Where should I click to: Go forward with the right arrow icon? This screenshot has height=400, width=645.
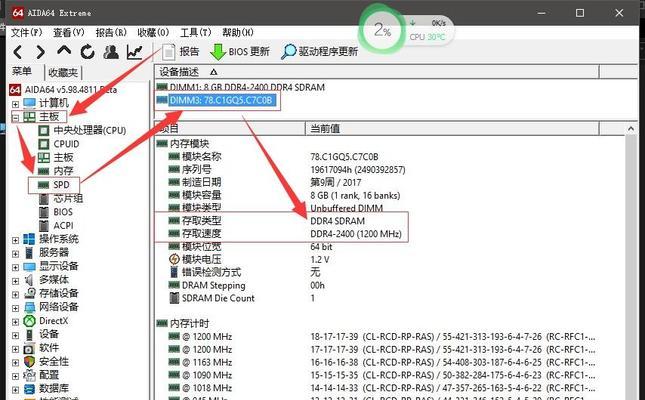40,52
